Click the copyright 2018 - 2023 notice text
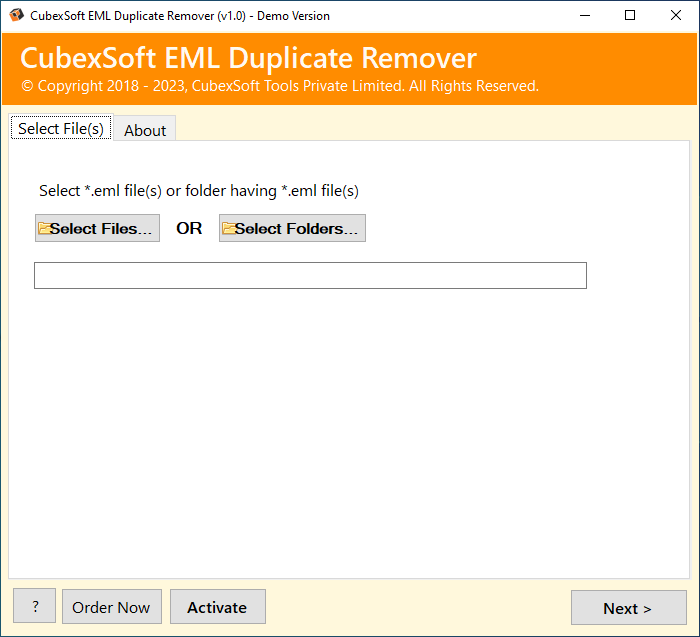This screenshot has width=700, height=637. click(280, 86)
